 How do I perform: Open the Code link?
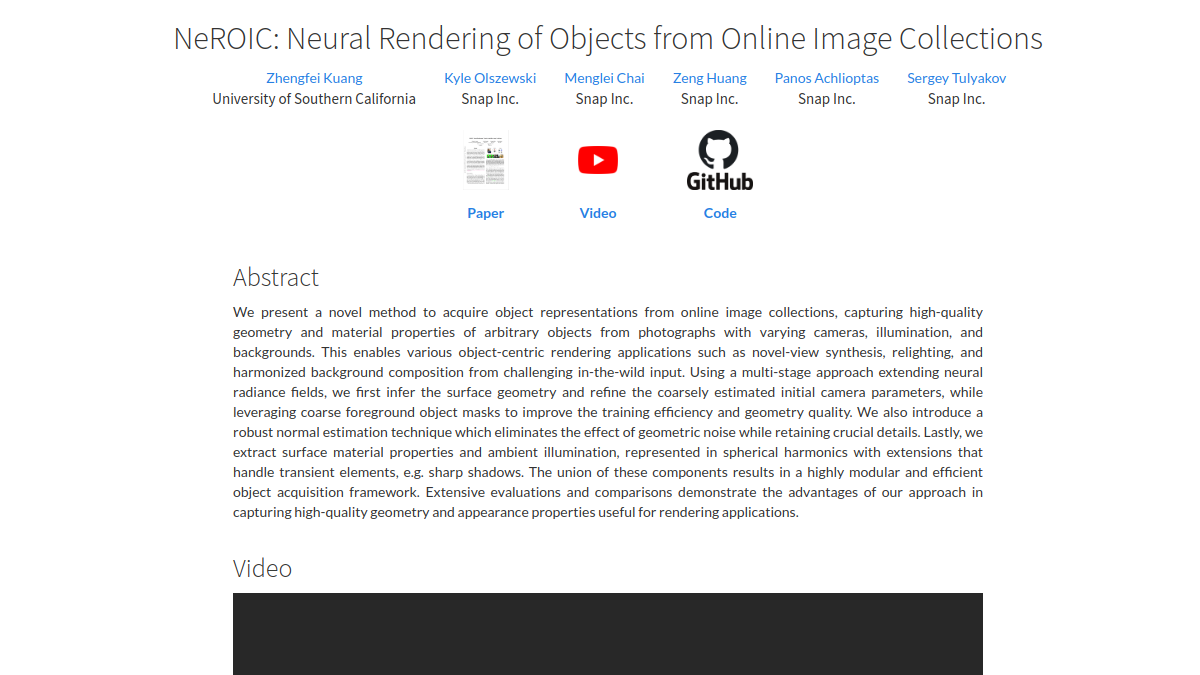tap(720, 213)
